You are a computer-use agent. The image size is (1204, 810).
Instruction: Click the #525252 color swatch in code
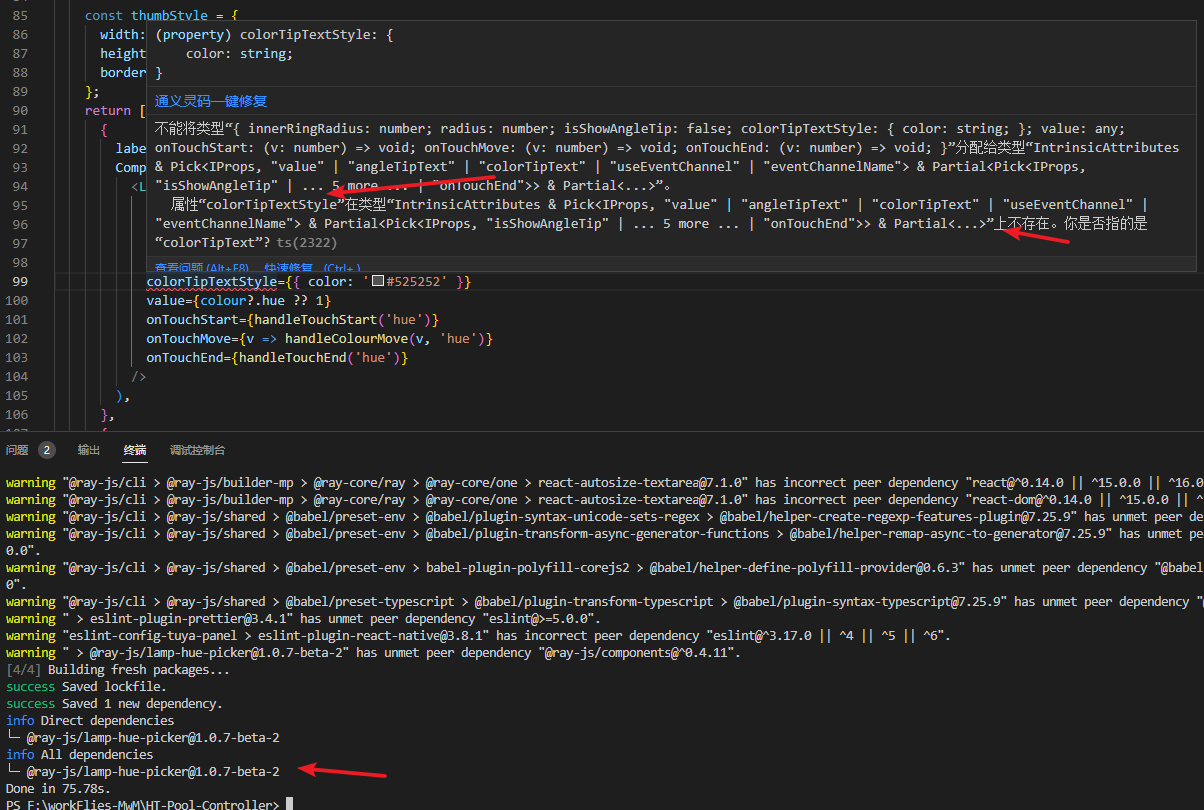(x=378, y=283)
